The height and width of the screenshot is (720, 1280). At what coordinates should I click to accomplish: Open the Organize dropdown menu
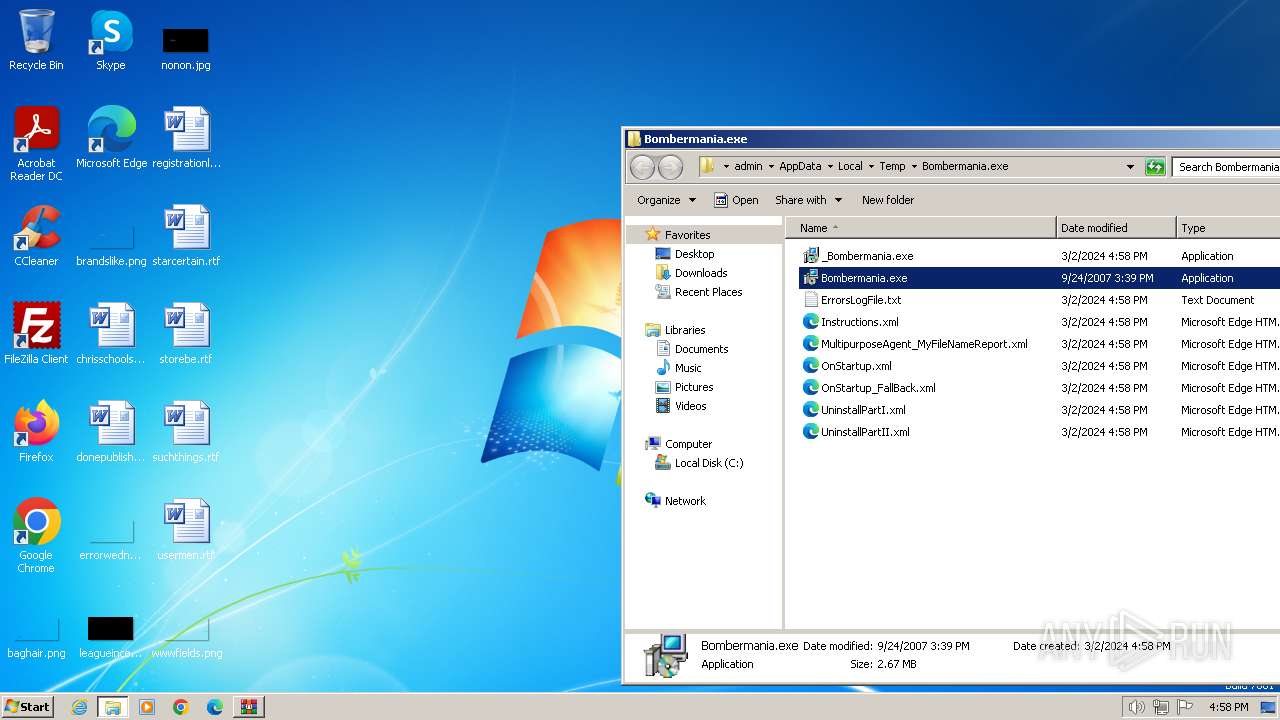(x=666, y=200)
